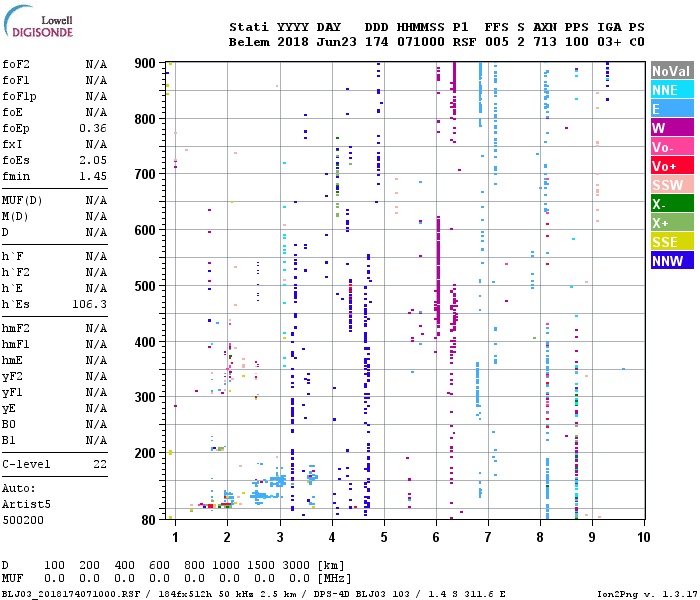The height and width of the screenshot is (600, 700).
Task: Select the C-level value 22
Action: (x=100, y=465)
